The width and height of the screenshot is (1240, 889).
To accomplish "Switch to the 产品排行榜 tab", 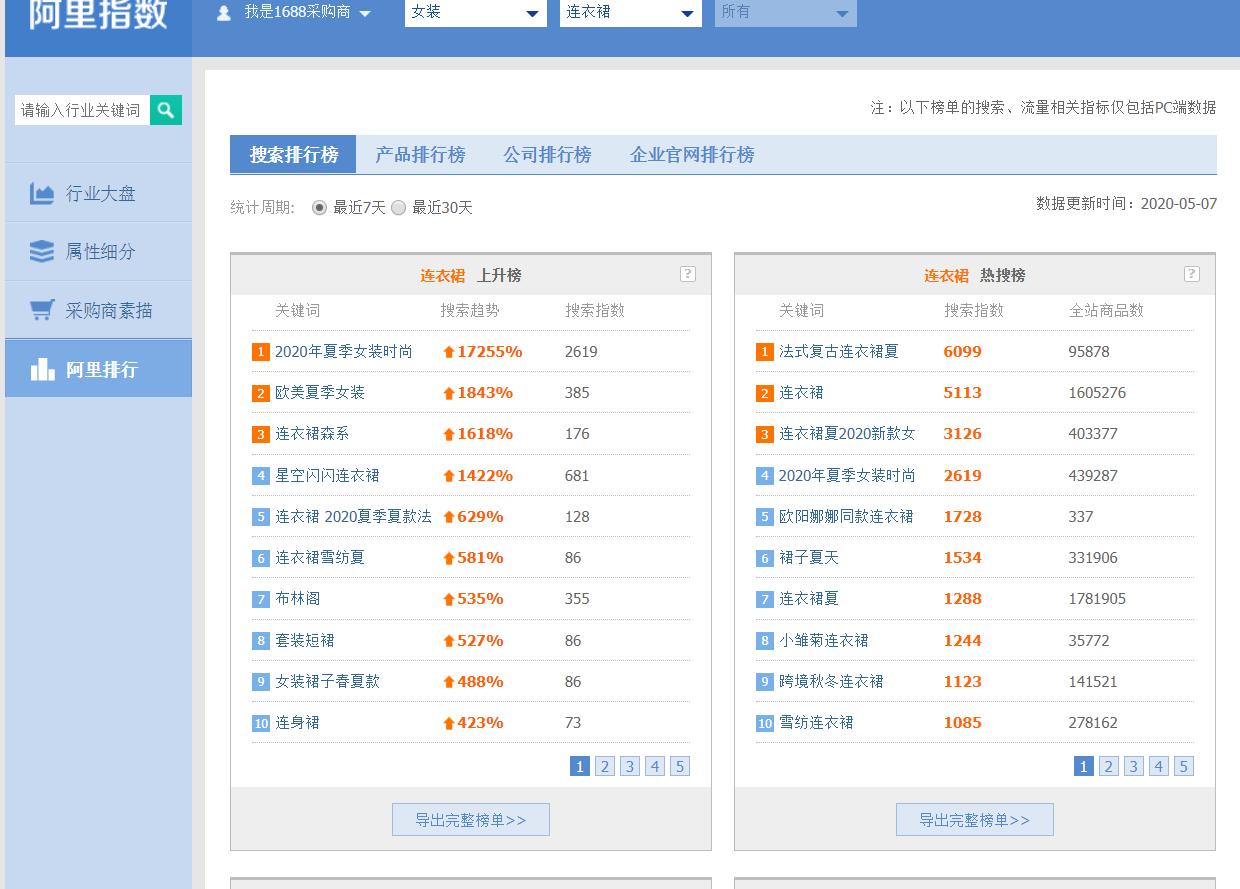I will coord(419,155).
